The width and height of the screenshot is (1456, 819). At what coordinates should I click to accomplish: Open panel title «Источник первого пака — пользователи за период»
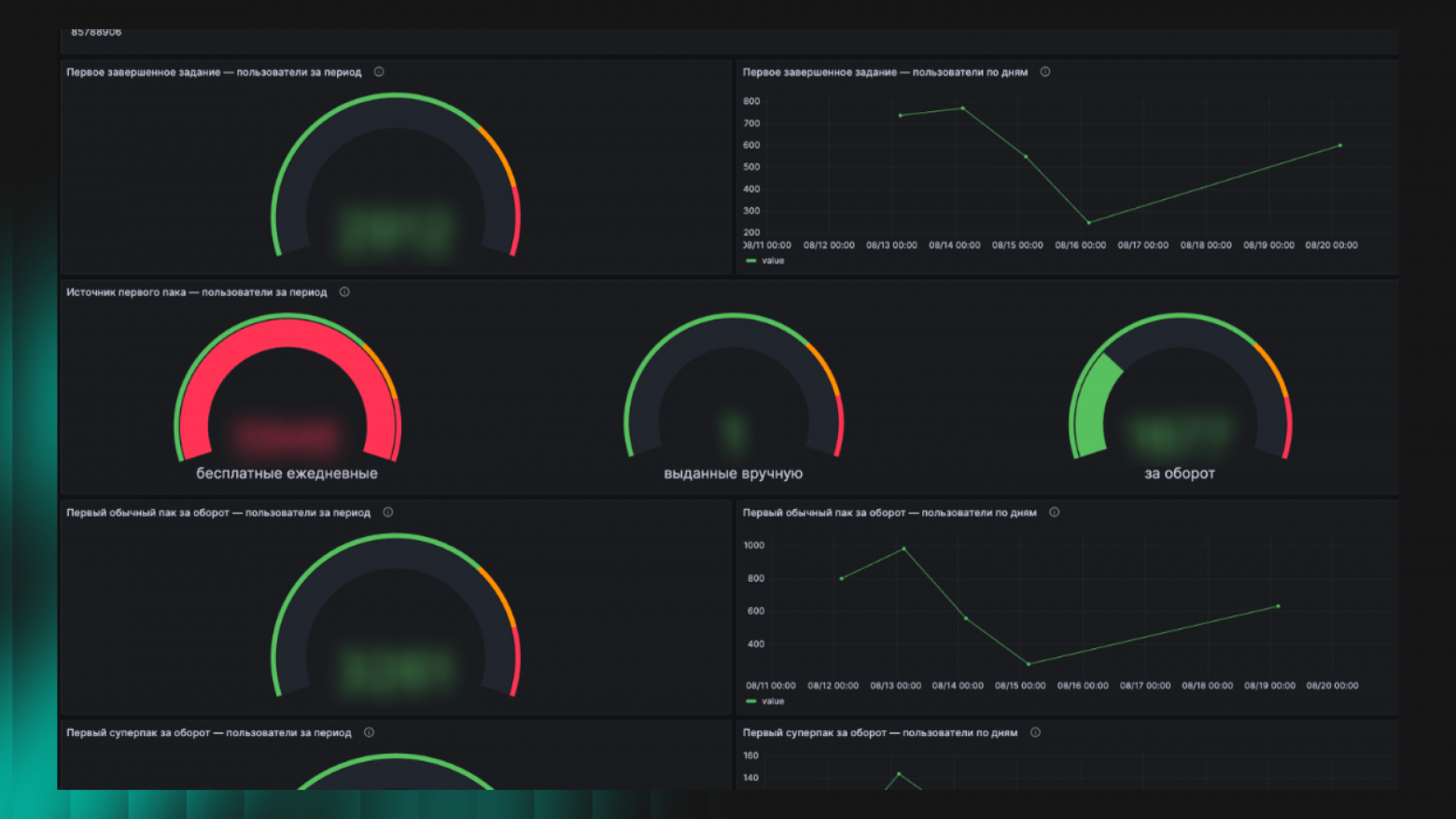(x=197, y=292)
